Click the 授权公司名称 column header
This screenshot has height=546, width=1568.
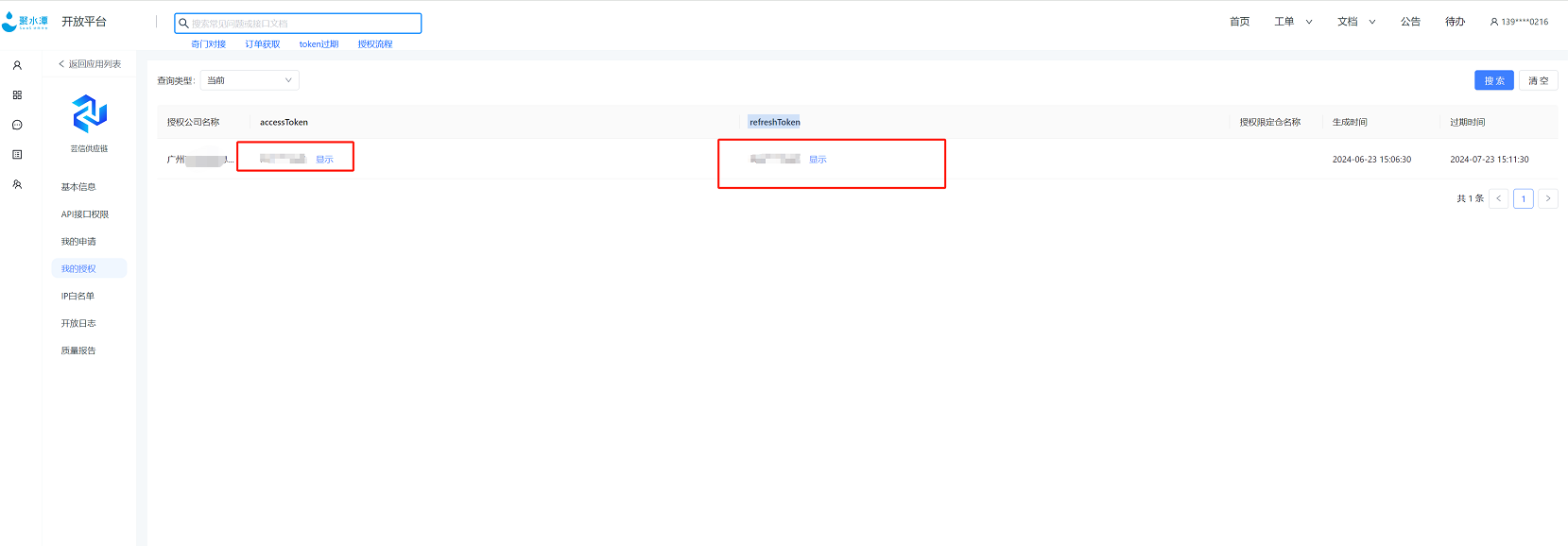[x=194, y=122]
